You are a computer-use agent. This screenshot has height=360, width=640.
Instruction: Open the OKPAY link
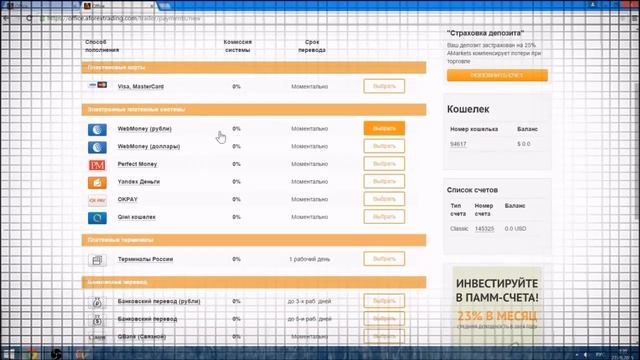(128, 199)
